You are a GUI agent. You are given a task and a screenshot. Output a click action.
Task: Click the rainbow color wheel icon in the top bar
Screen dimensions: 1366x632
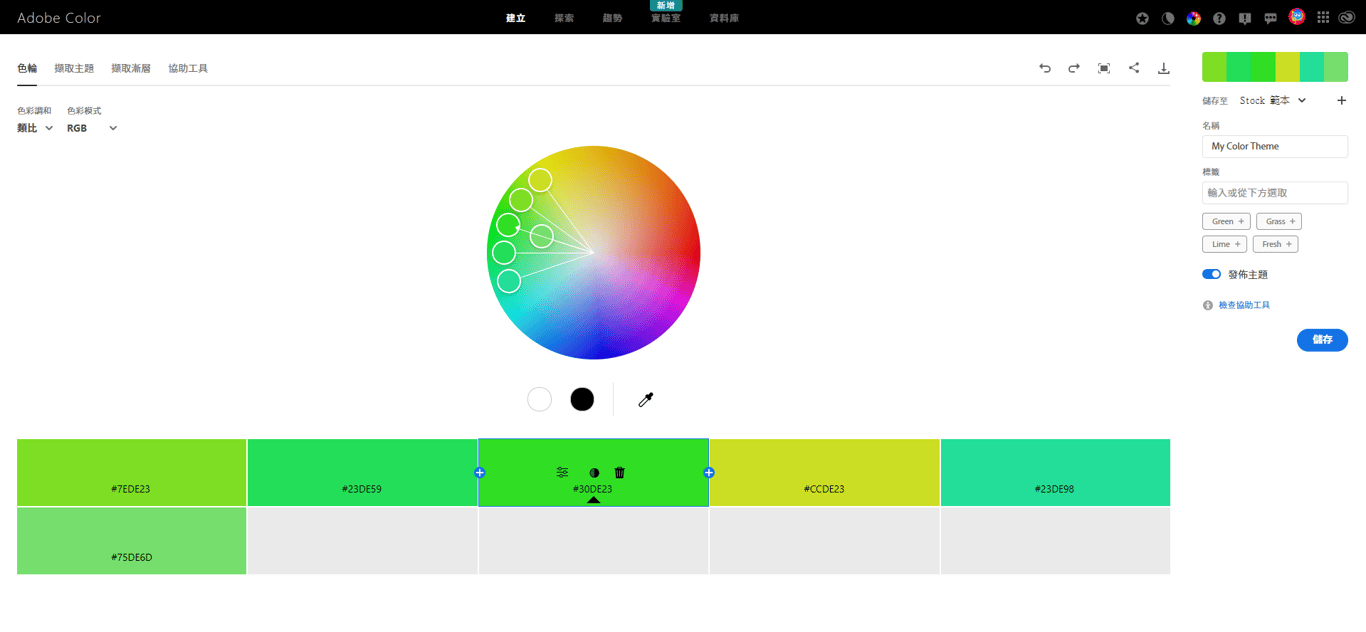pyautogui.click(x=1193, y=18)
